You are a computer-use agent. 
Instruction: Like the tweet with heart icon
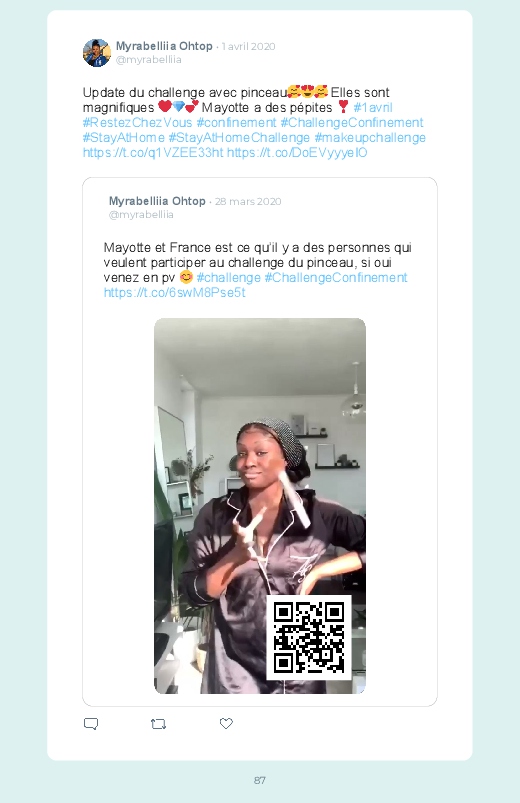point(226,723)
